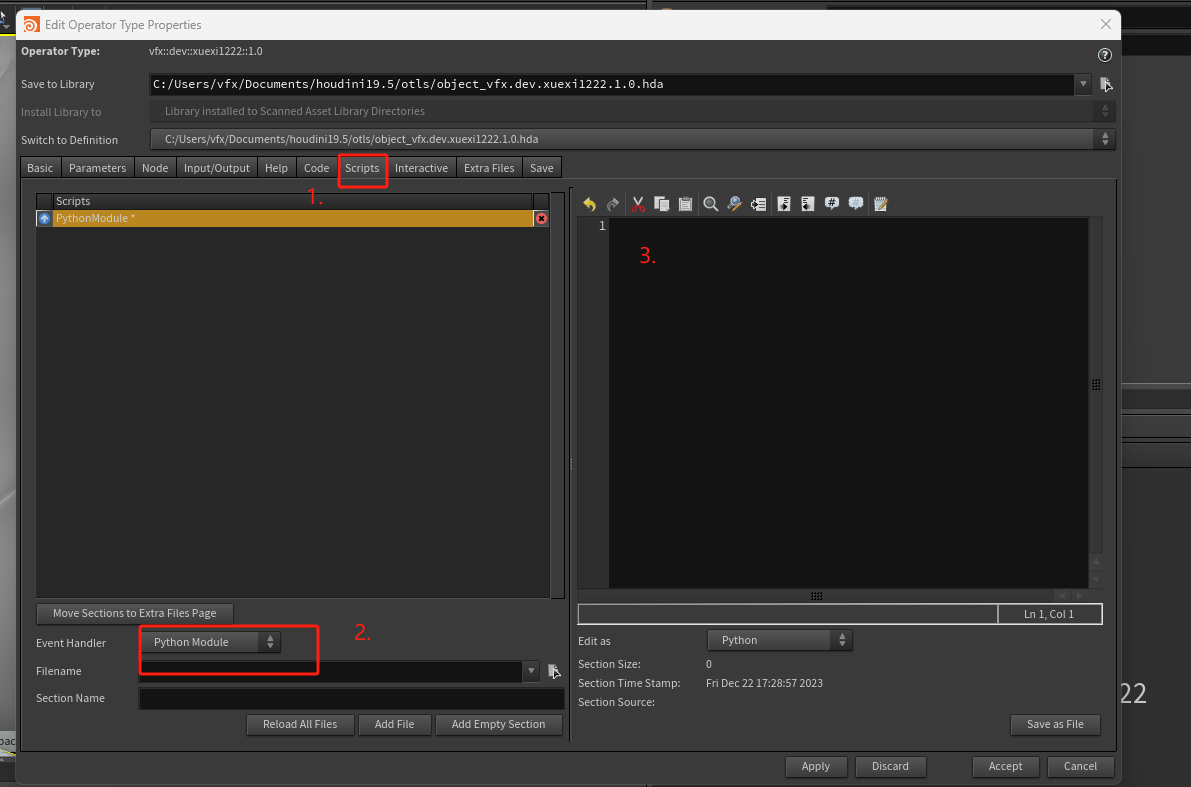Redo an edit using the redo arrow
Screen dimensions: 1191x787
(x=612, y=204)
